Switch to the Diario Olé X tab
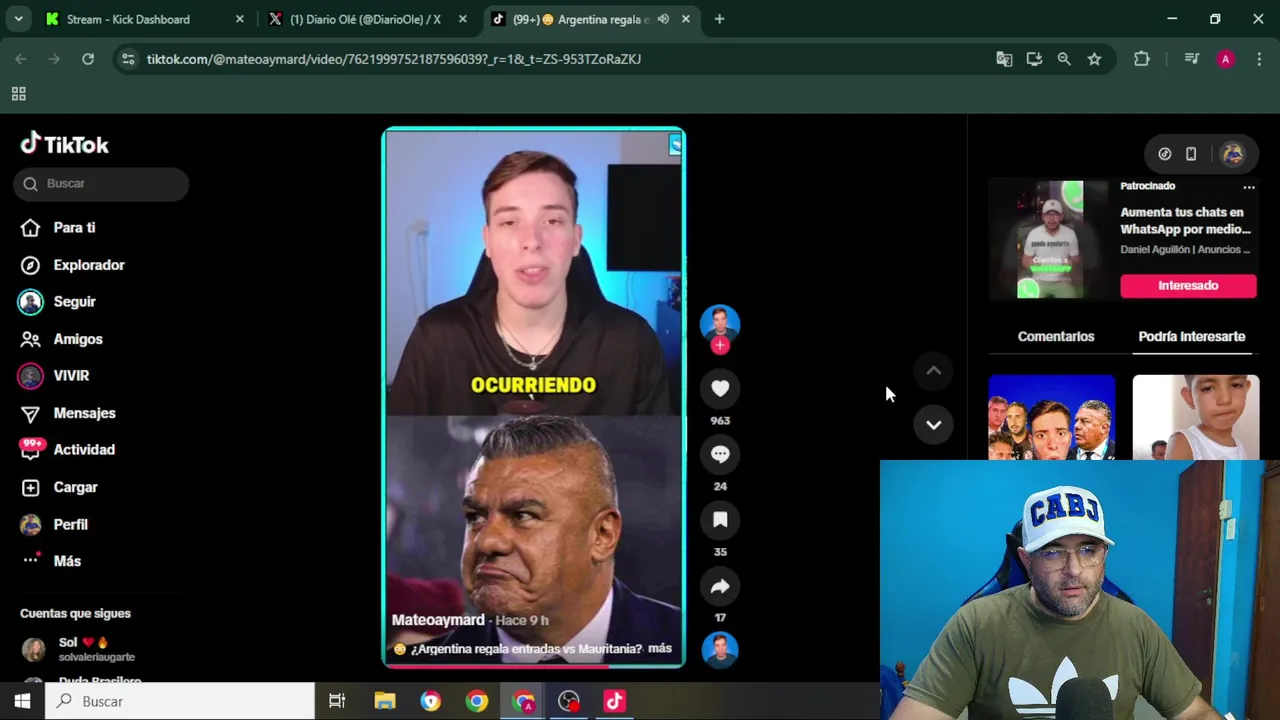 click(x=365, y=19)
